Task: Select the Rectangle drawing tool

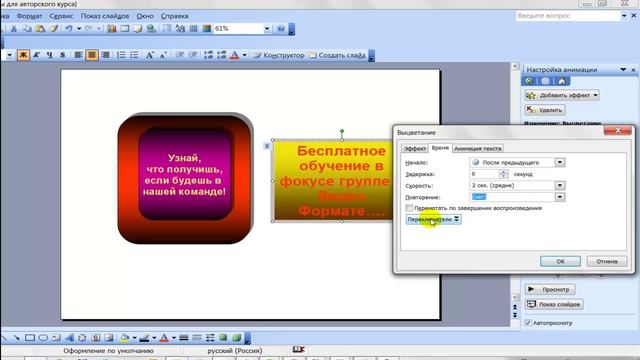Action: 30,338
